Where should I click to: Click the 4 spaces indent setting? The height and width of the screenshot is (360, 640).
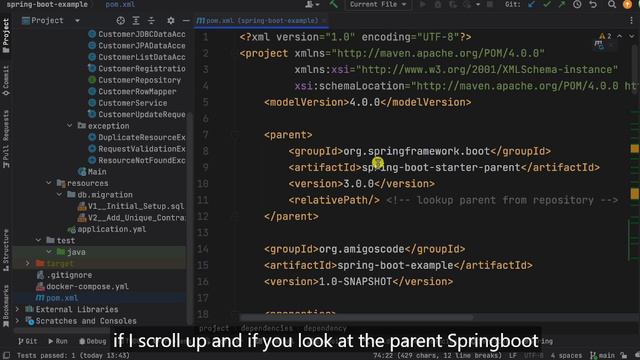566,356
